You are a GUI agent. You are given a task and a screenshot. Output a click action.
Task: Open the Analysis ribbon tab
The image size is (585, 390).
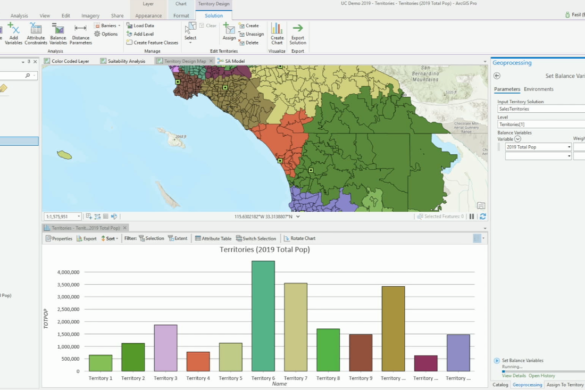click(19, 16)
